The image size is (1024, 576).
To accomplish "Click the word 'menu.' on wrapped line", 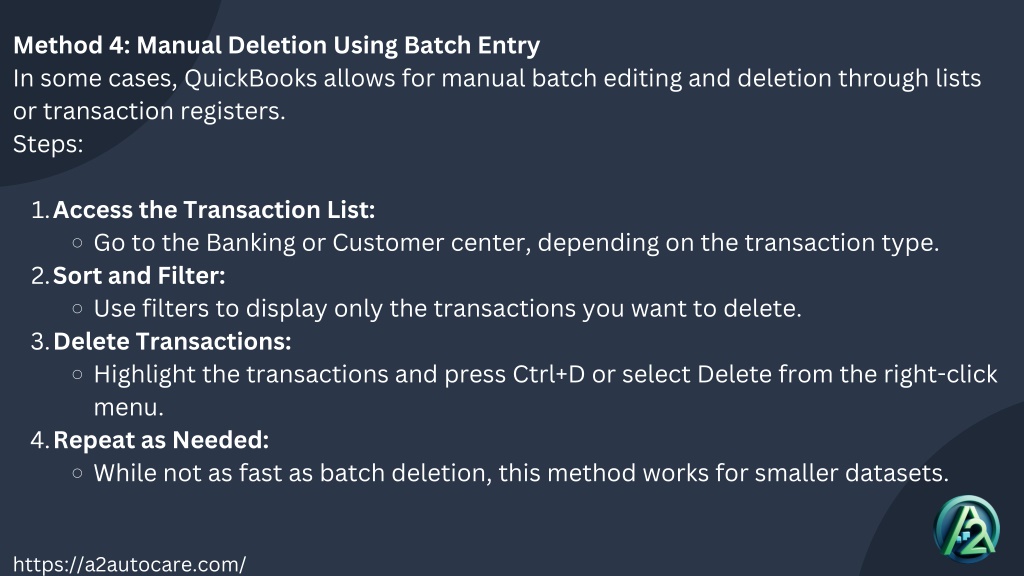I will pos(129,408).
